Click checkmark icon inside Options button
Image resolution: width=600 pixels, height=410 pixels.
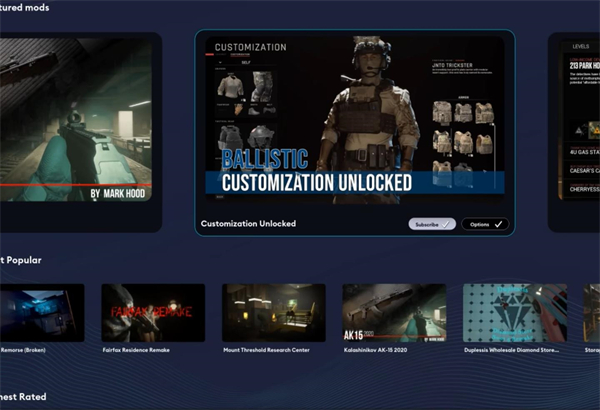point(498,224)
